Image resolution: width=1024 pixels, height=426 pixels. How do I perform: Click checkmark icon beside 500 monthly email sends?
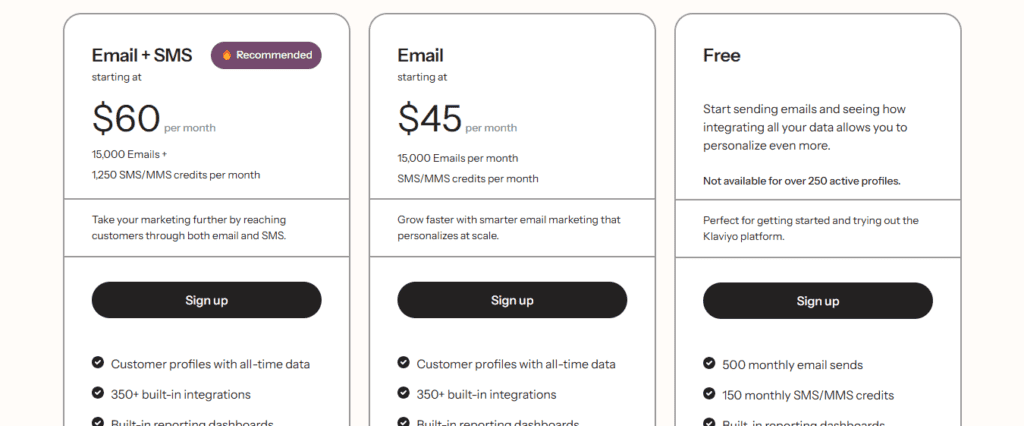[709, 363]
